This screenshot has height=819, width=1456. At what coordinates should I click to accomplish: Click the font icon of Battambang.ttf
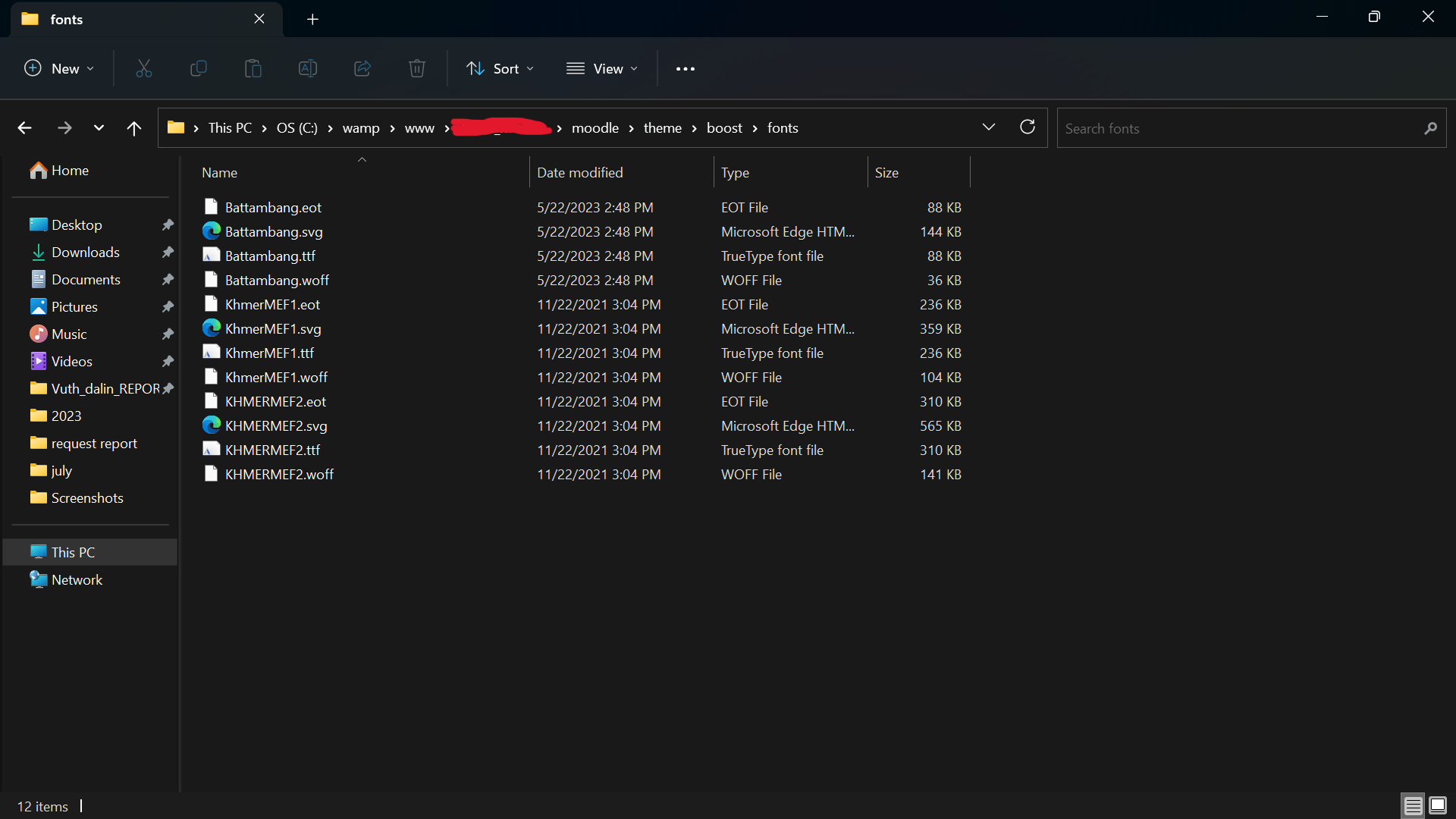(211, 256)
